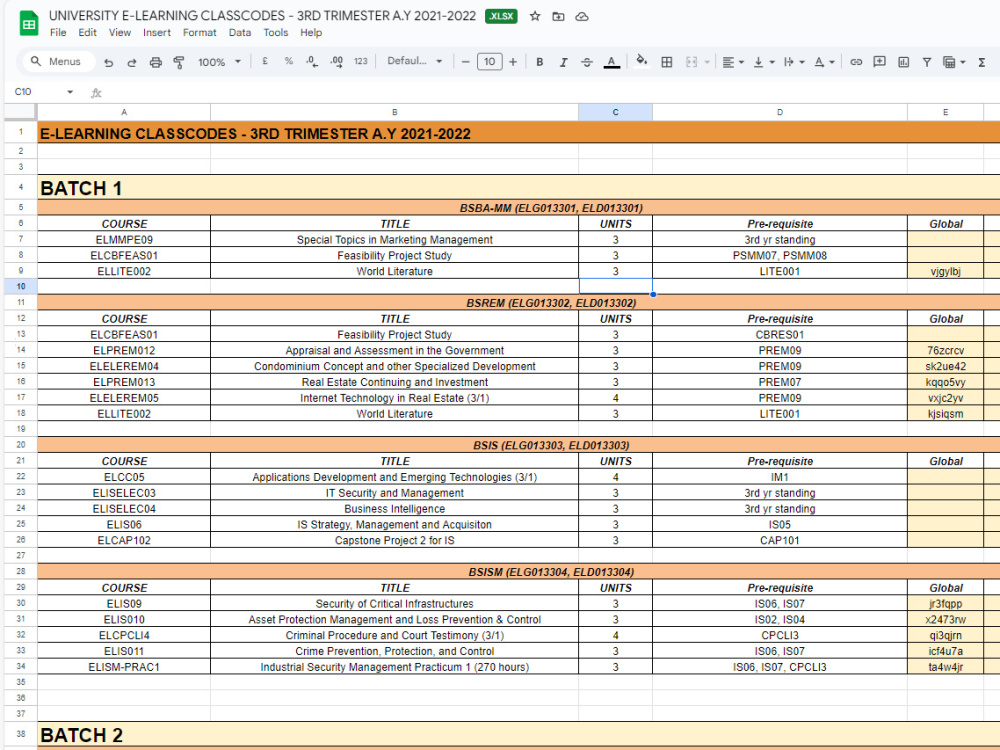
Task: Open the font Default dropdown
Action: [415, 61]
